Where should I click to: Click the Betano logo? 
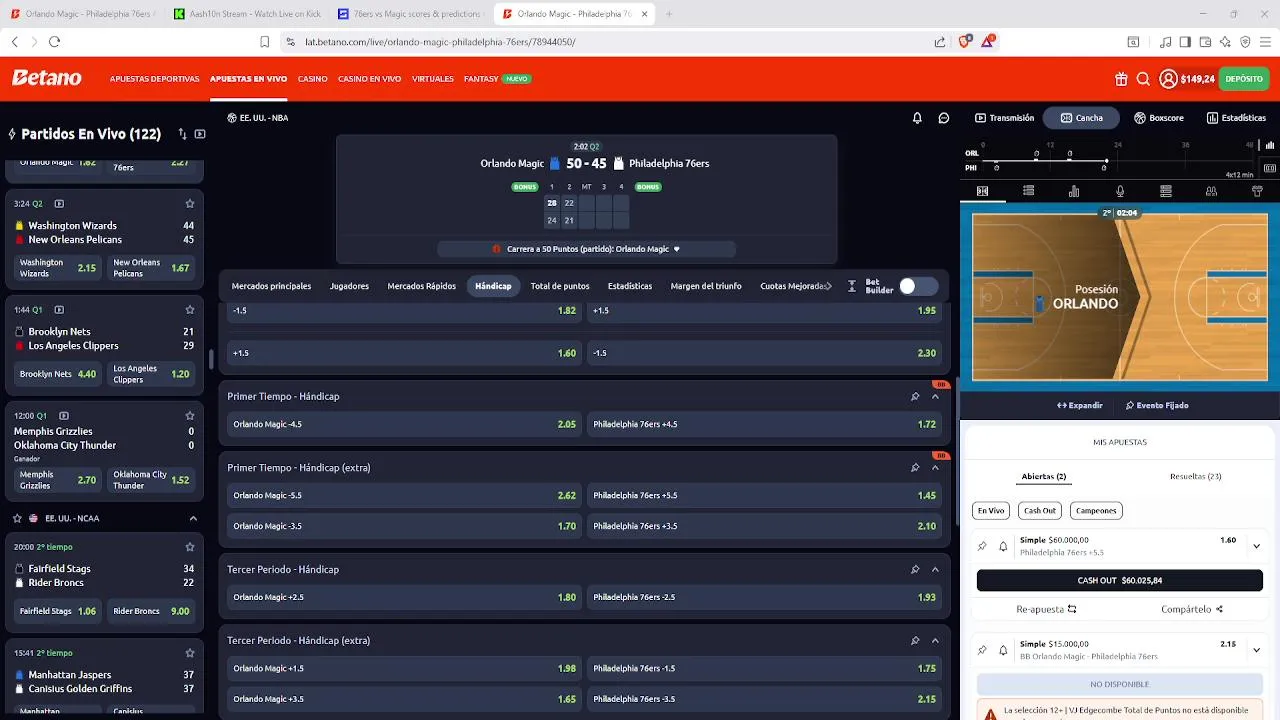coord(46,78)
